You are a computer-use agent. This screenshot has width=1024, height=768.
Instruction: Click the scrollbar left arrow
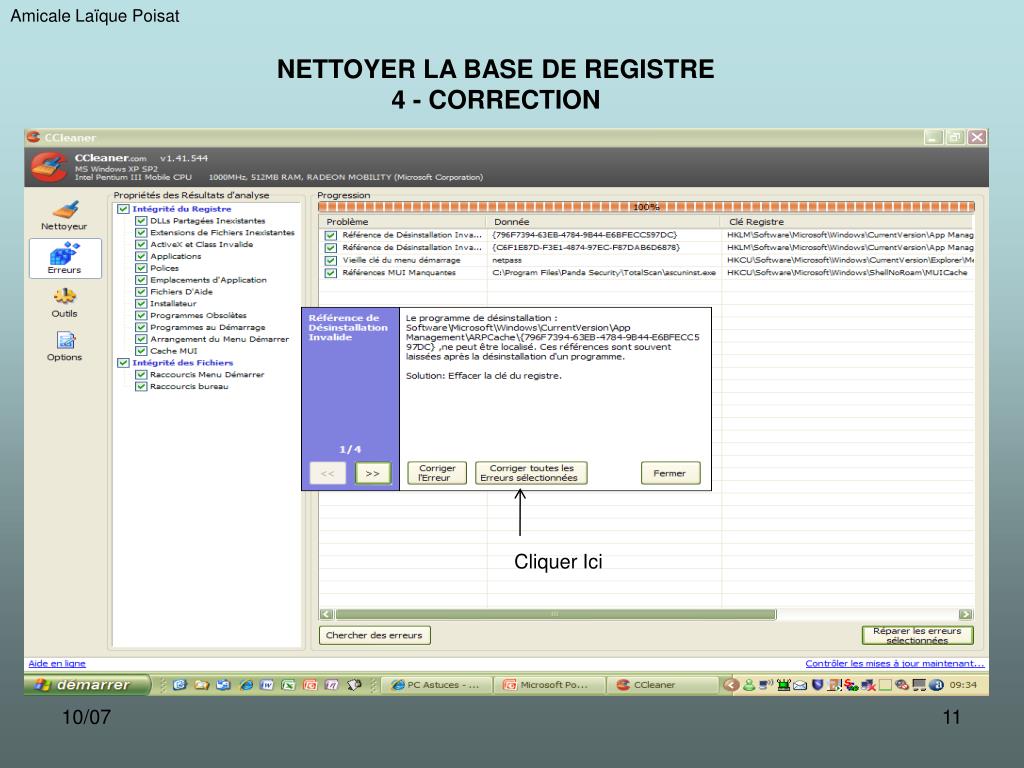[x=327, y=614]
